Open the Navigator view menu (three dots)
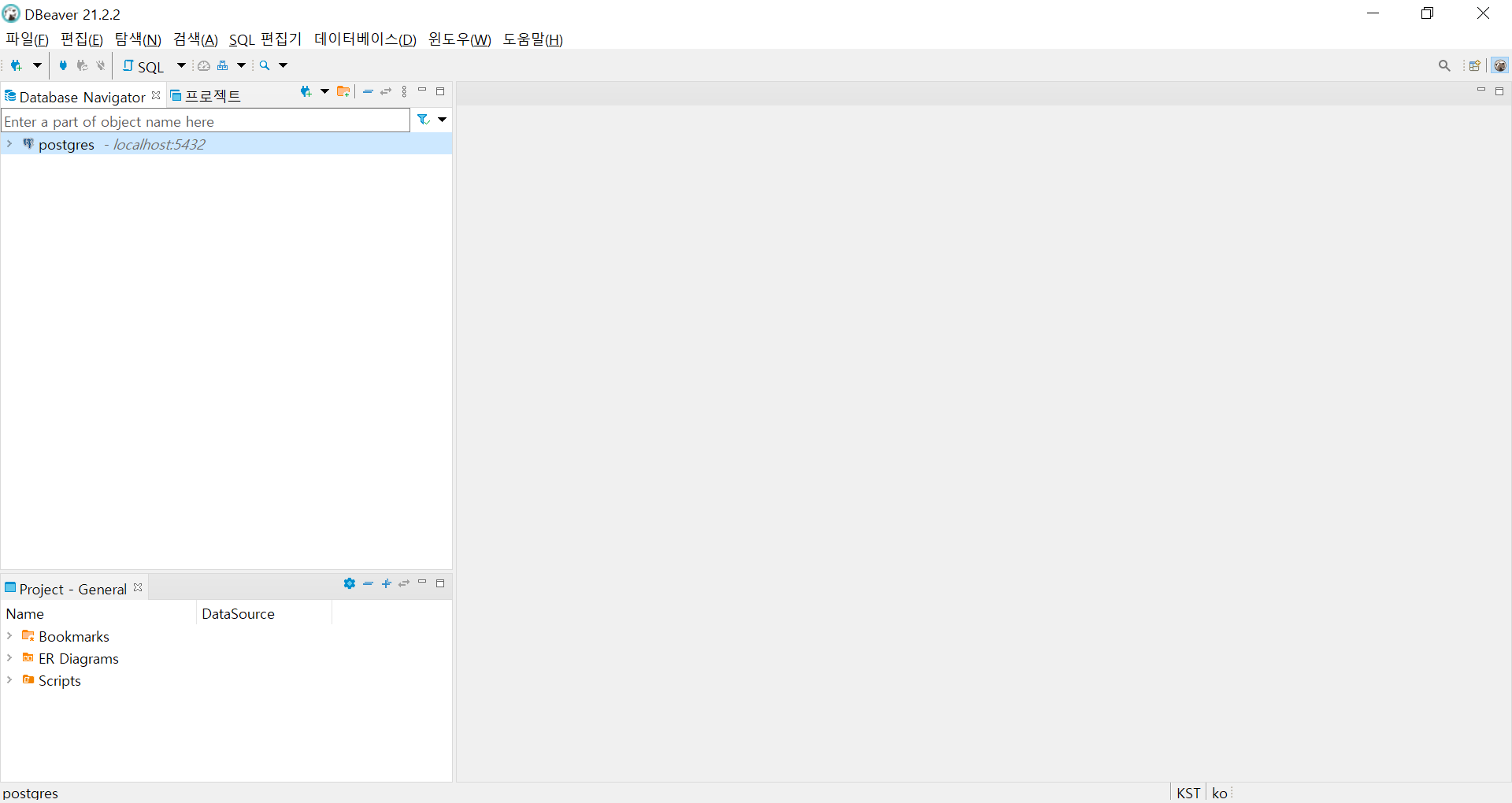Image resolution: width=1512 pixels, height=803 pixels. pos(405,92)
